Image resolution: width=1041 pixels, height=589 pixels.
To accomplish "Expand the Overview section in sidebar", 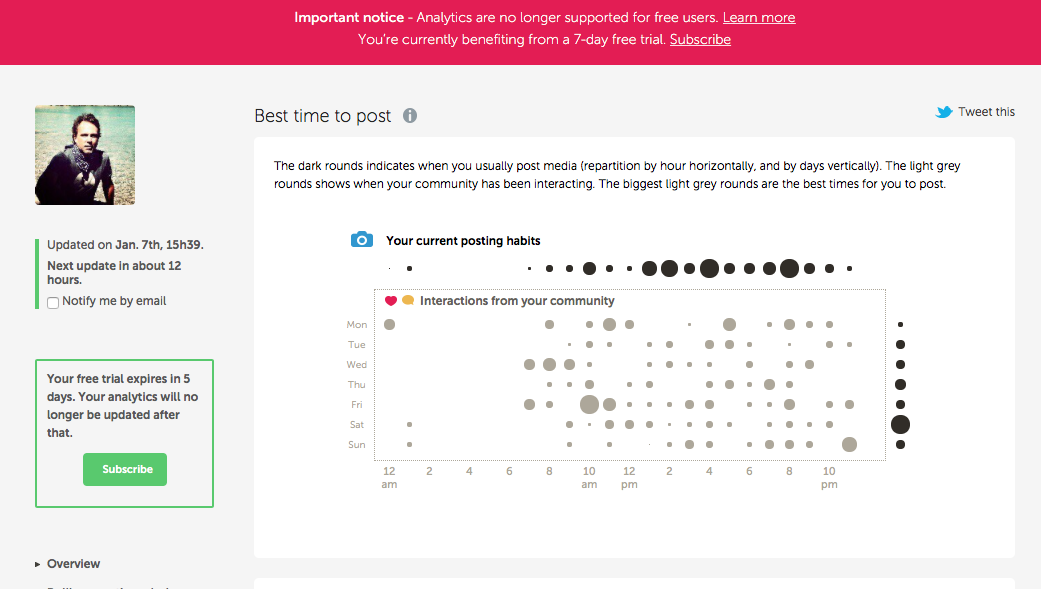I will (x=73, y=564).
